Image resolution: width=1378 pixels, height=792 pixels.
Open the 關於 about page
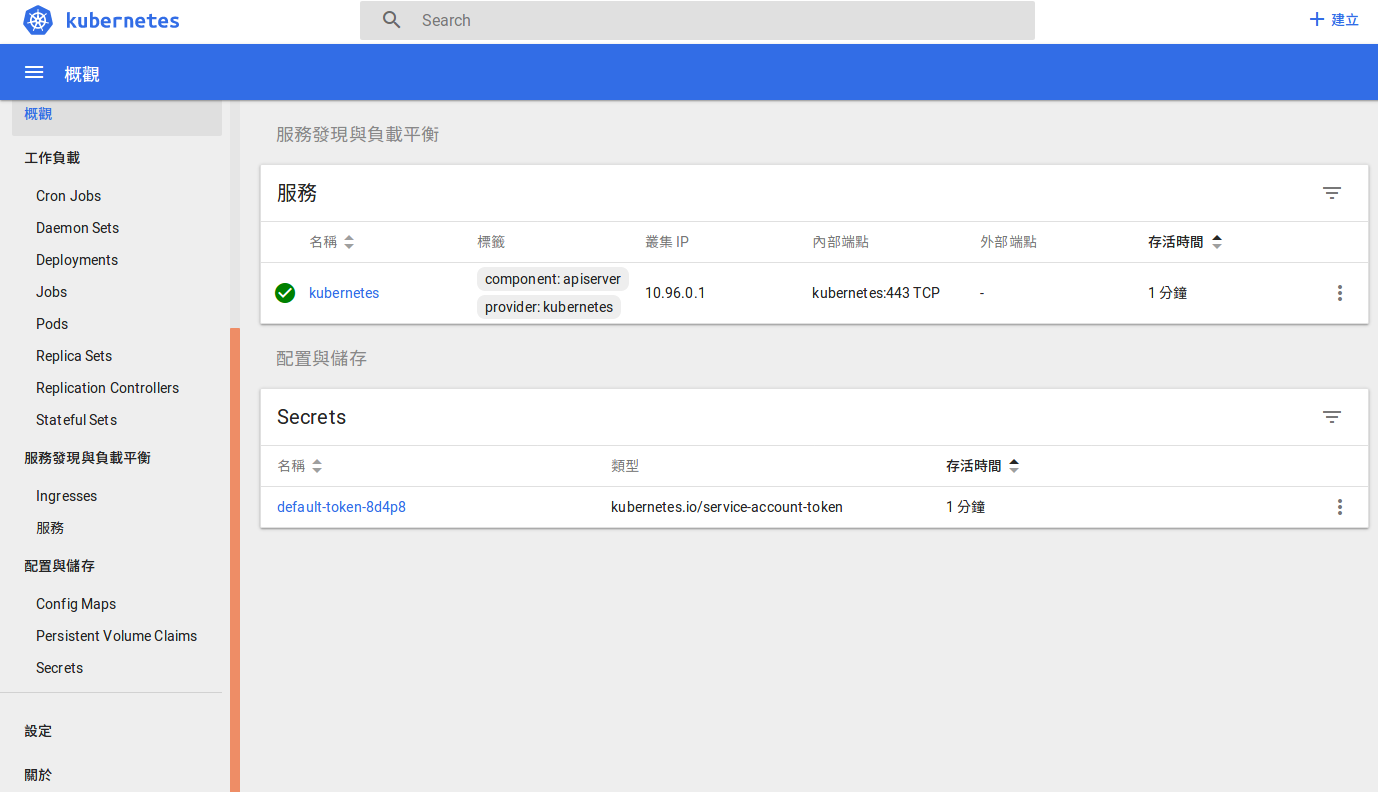pyautogui.click(x=38, y=775)
